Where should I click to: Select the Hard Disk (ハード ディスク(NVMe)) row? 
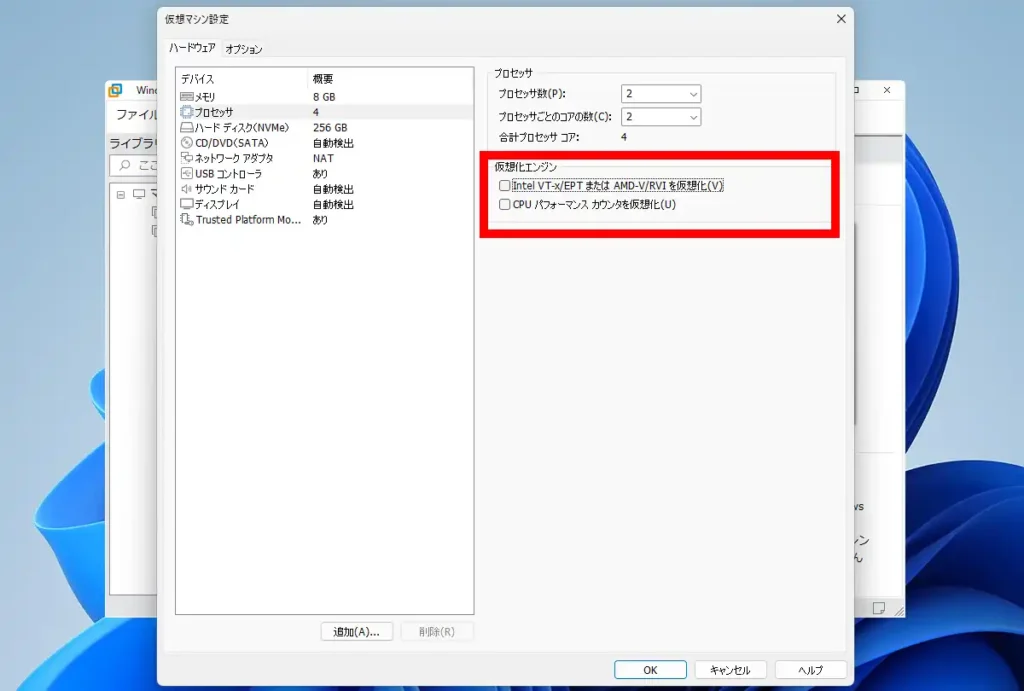pyautogui.click(x=324, y=127)
